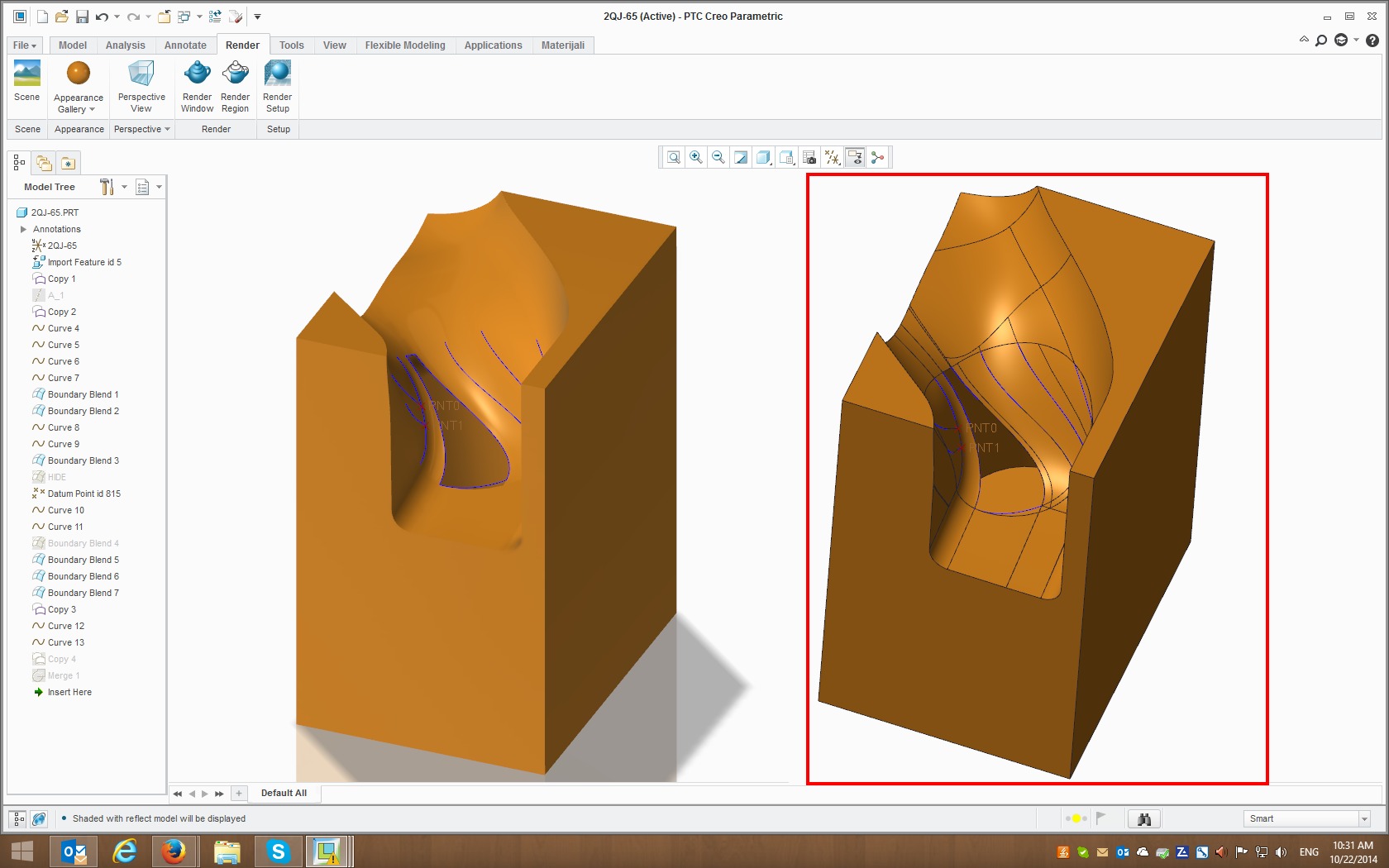Viewport: 1389px width, 868px height.
Task: Click the Windows switcher icon
Action: pos(184,17)
